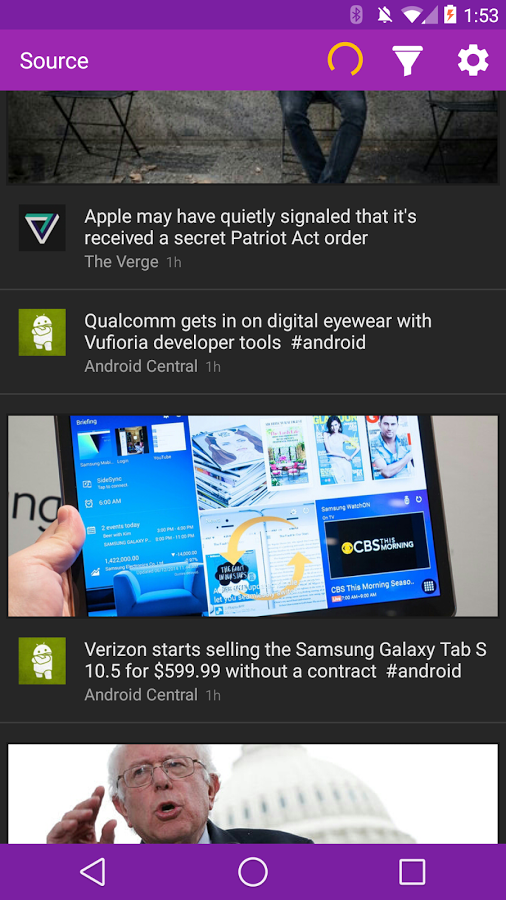Open recent apps with the square button
The image size is (506, 900).
point(412,872)
